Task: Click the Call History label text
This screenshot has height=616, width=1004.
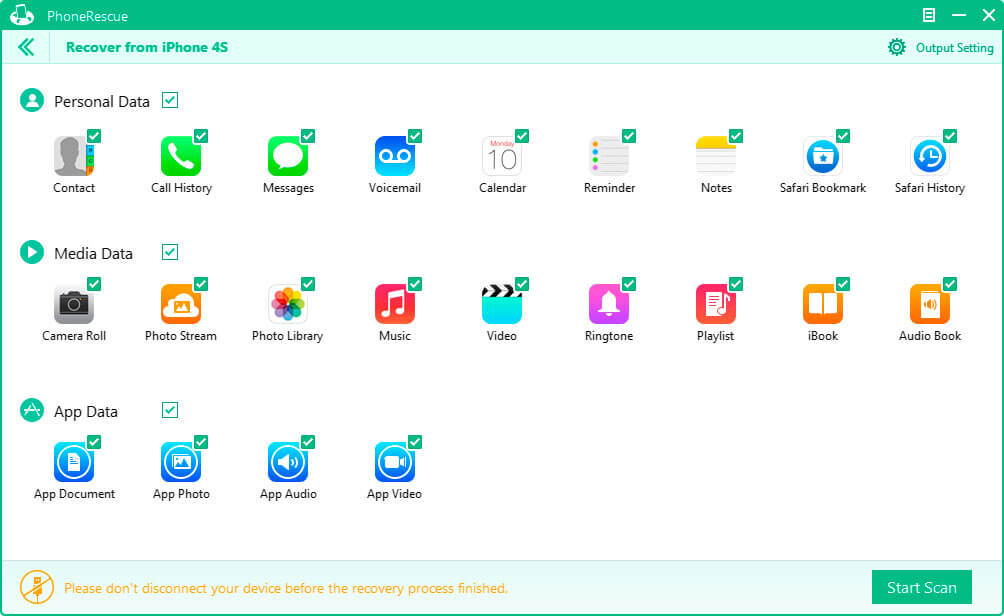Action: pos(181,188)
